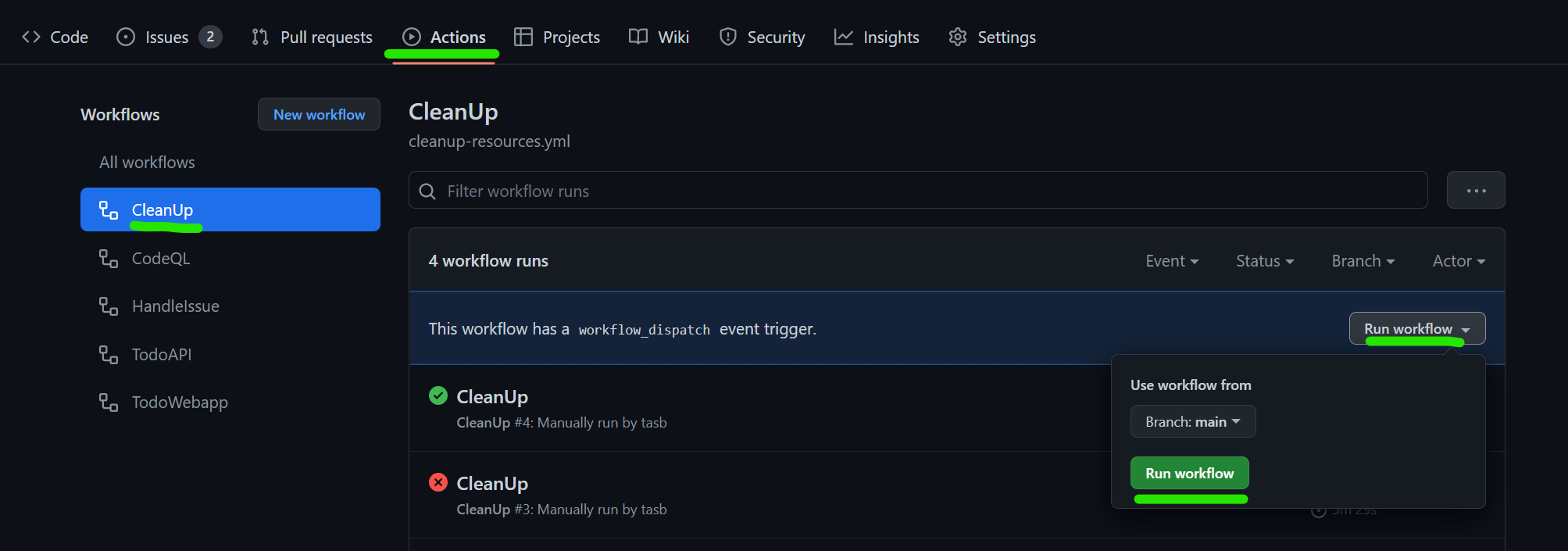View the Insights tab
The height and width of the screenshot is (551, 1568).
pyautogui.click(x=877, y=37)
